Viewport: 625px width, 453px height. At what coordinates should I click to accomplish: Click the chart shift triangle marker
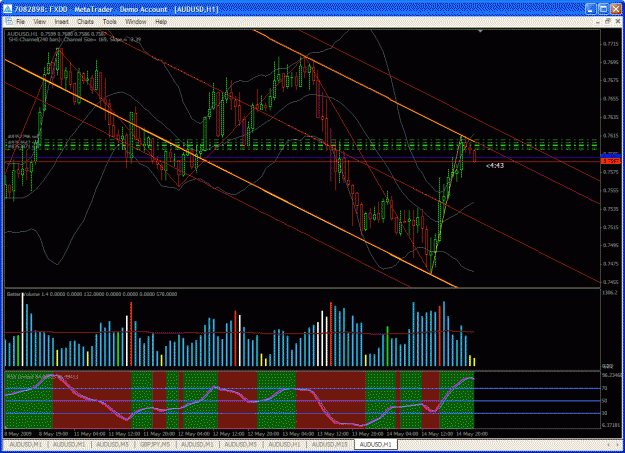480,31
